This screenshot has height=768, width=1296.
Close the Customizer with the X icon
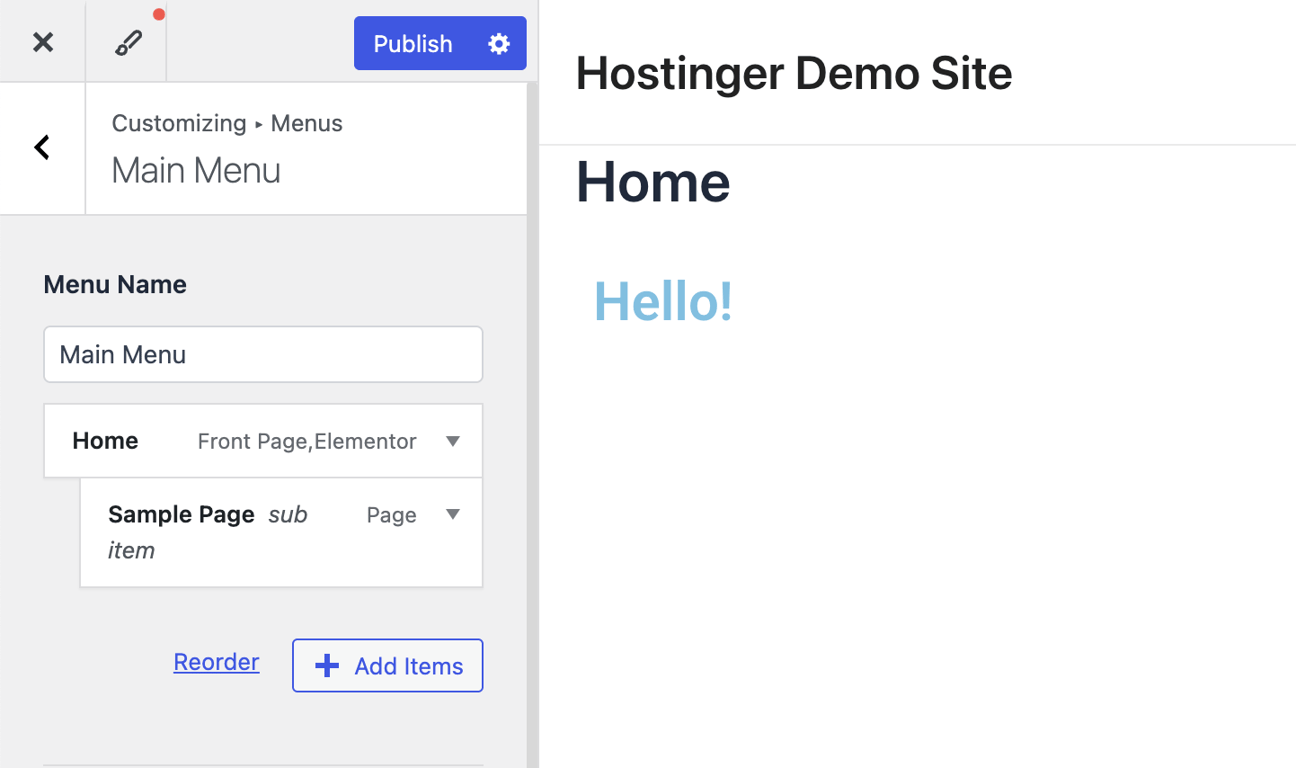[42, 42]
